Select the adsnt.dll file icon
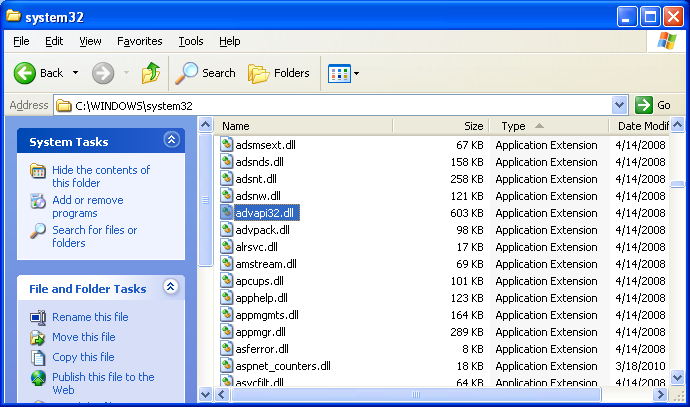Image resolution: width=690 pixels, height=407 pixels. tap(227, 179)
